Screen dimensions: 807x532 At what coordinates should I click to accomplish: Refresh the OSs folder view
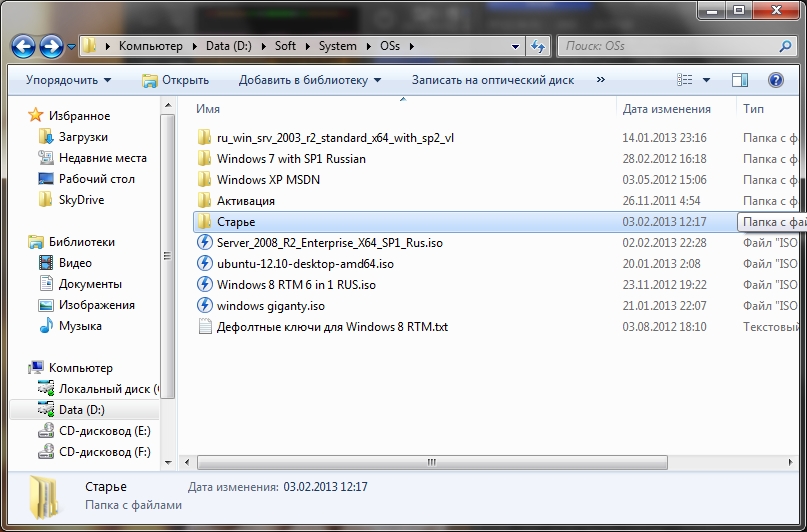[538, 46]
